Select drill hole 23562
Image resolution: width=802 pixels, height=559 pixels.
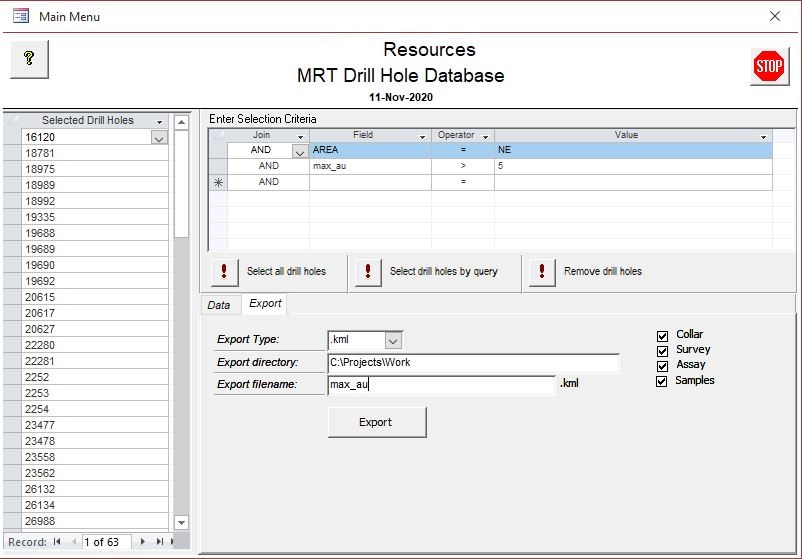click(95, 473)
